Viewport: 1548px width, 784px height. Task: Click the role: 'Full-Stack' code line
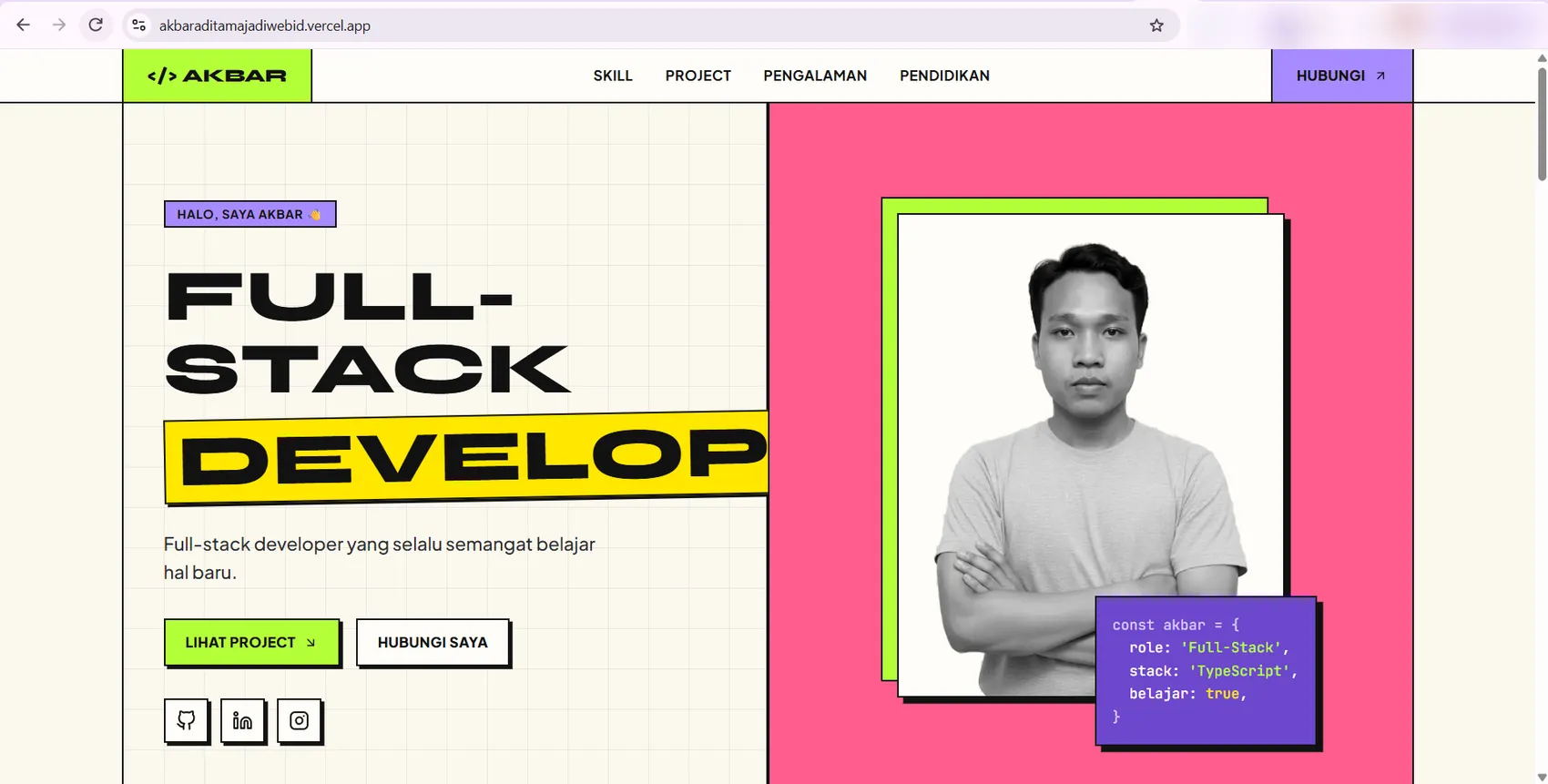[x=1209, y=647]
